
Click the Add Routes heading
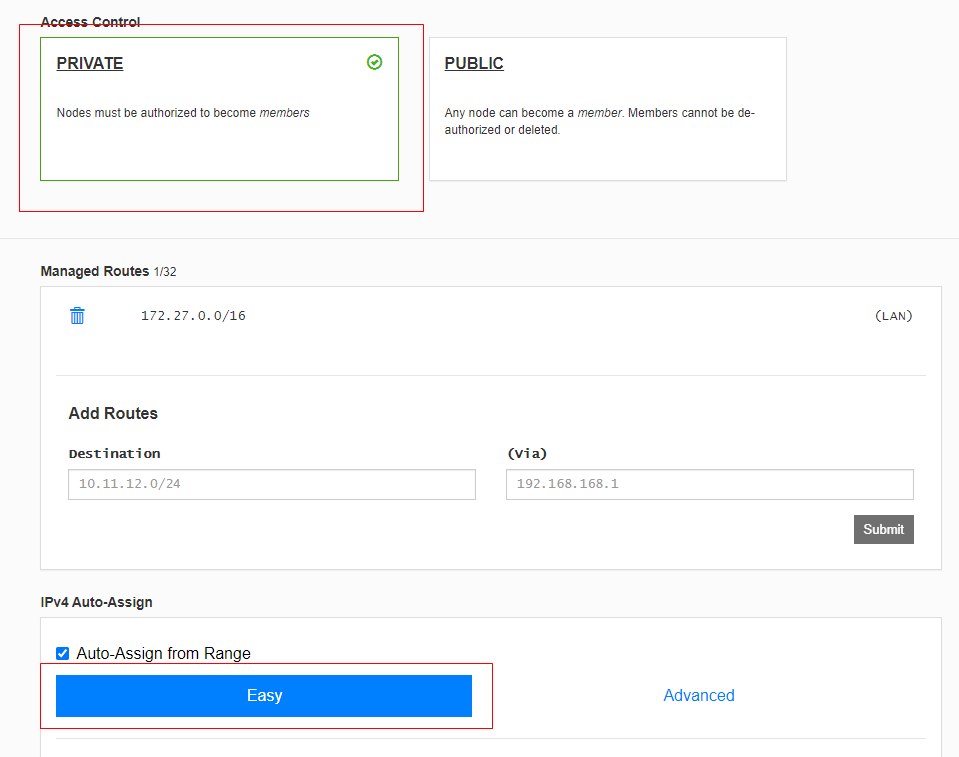113,413
